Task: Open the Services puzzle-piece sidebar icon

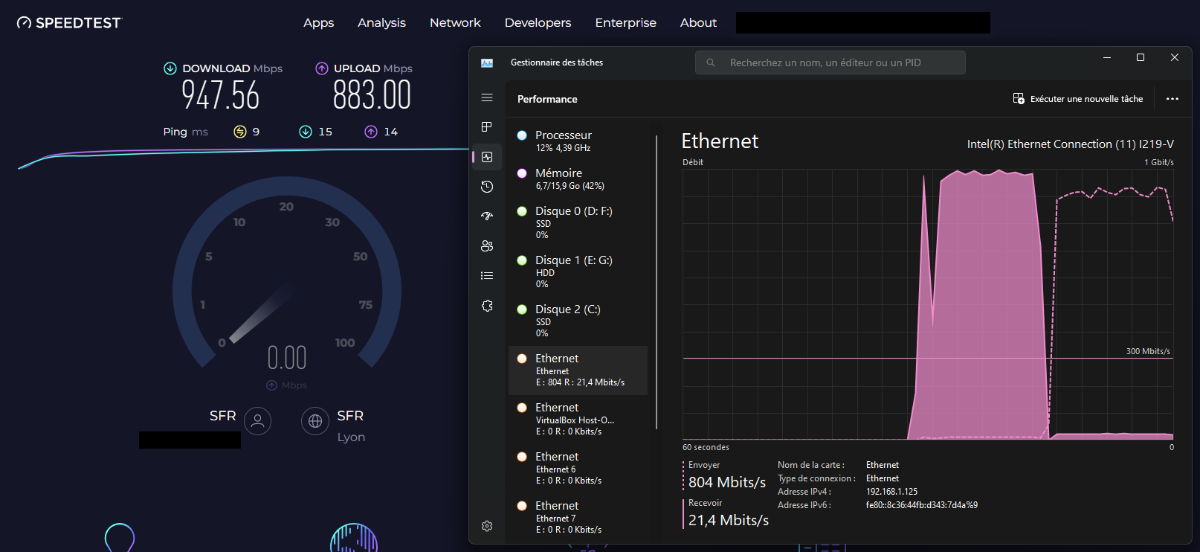Action: [x=487, y=306]
